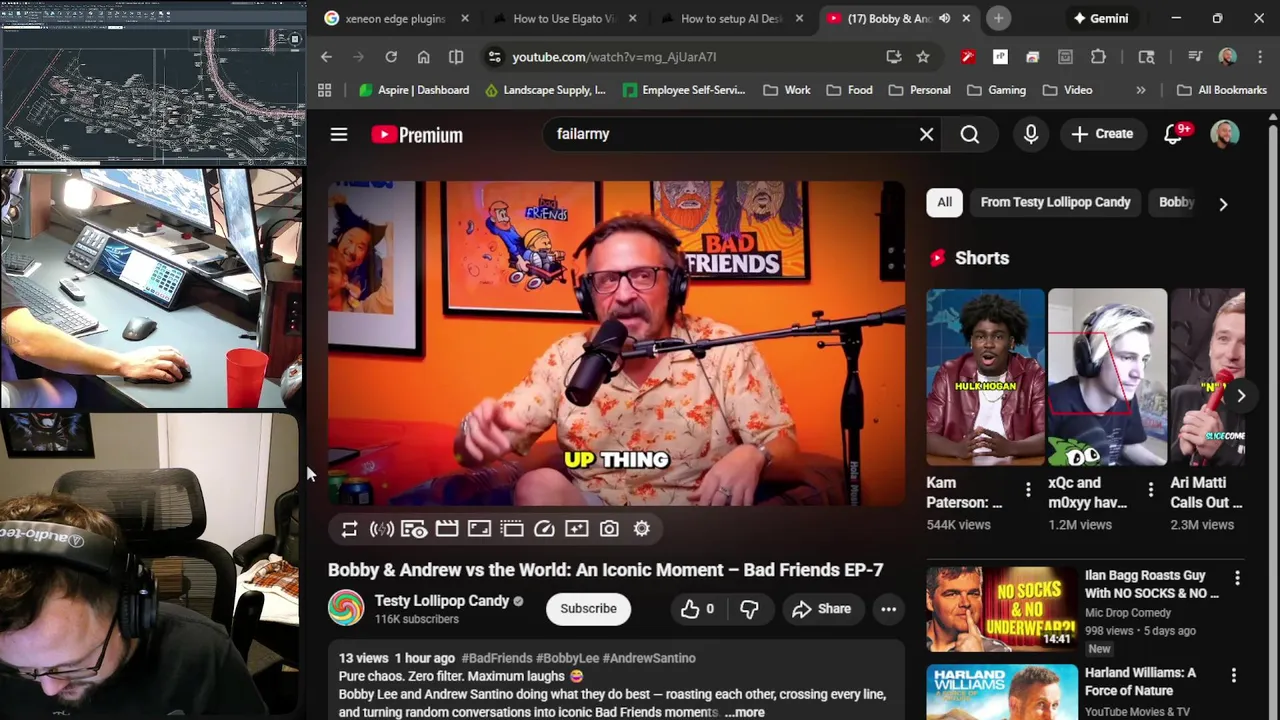The height and width of the screenshot is (720, 1280).
Task: Open options for xQc and m0xyy short
Action: [1150, 489]
